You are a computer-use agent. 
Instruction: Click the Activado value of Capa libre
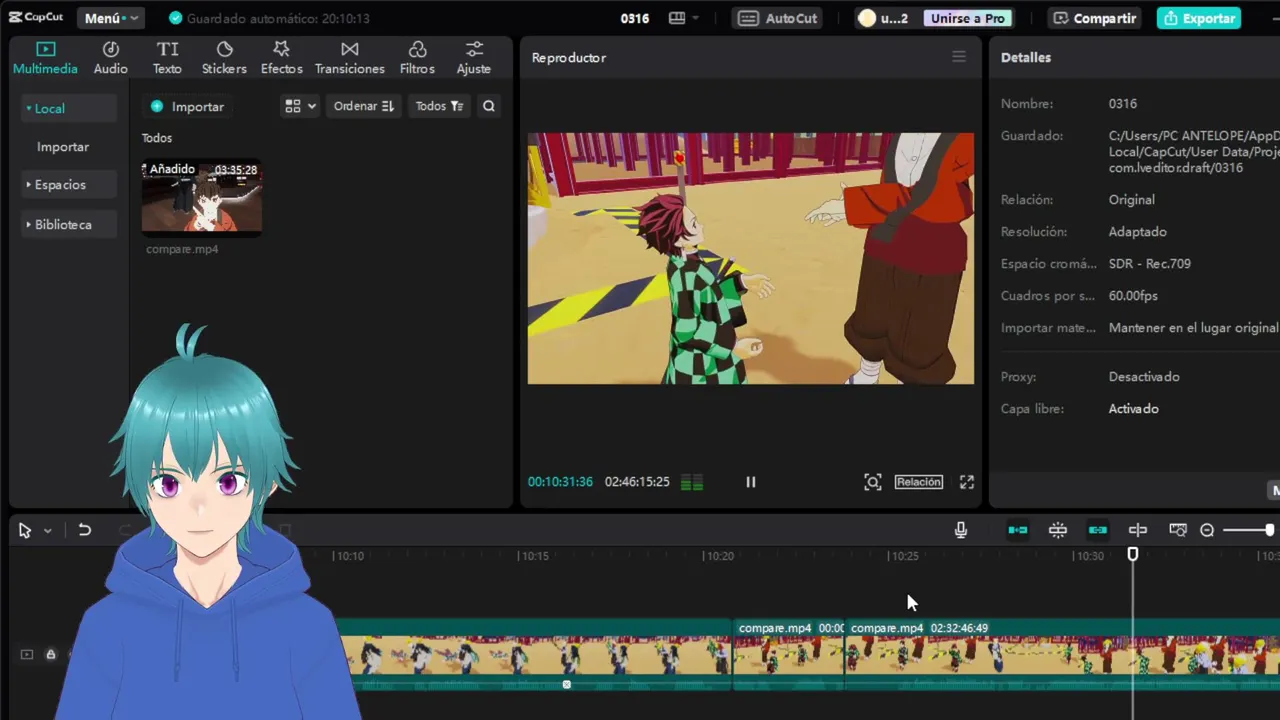1134,409
